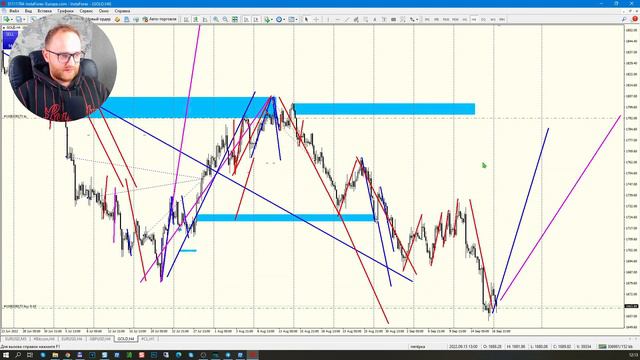Screen dimensions: 640x360
Task: Expand the New chart dropdown arrow
Action: point(12,19)
